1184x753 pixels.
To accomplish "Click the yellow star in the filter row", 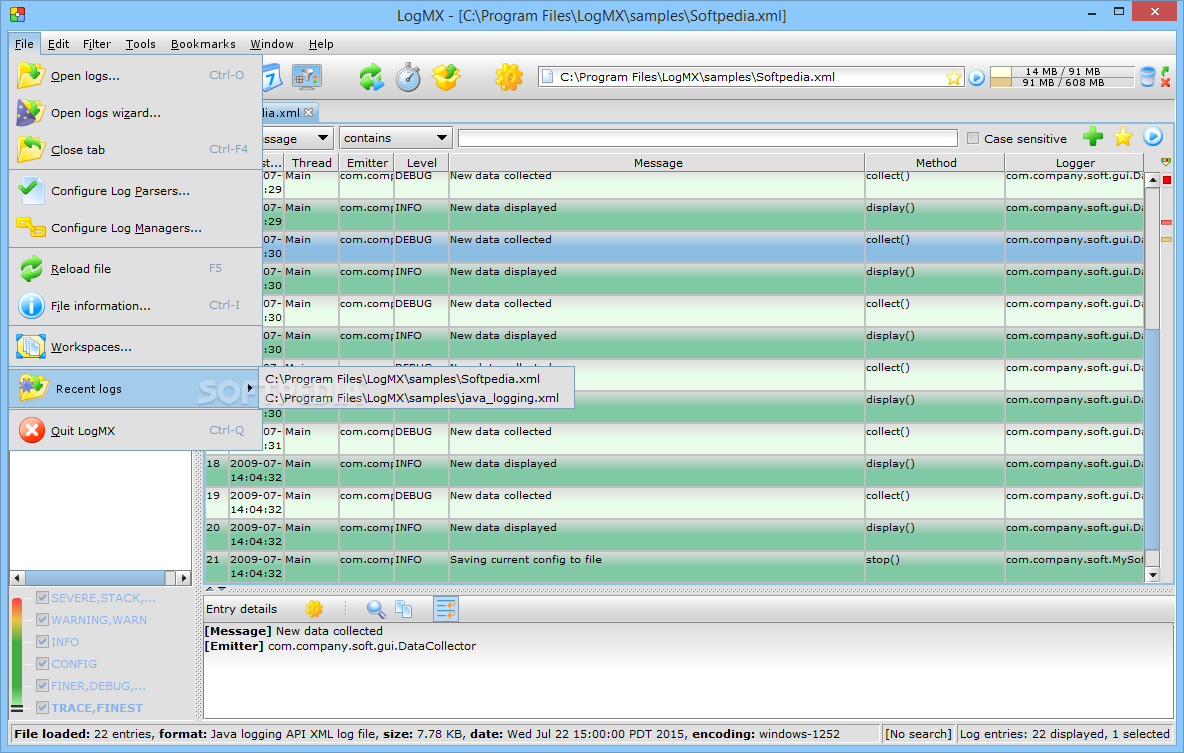I will point(1123,137).
